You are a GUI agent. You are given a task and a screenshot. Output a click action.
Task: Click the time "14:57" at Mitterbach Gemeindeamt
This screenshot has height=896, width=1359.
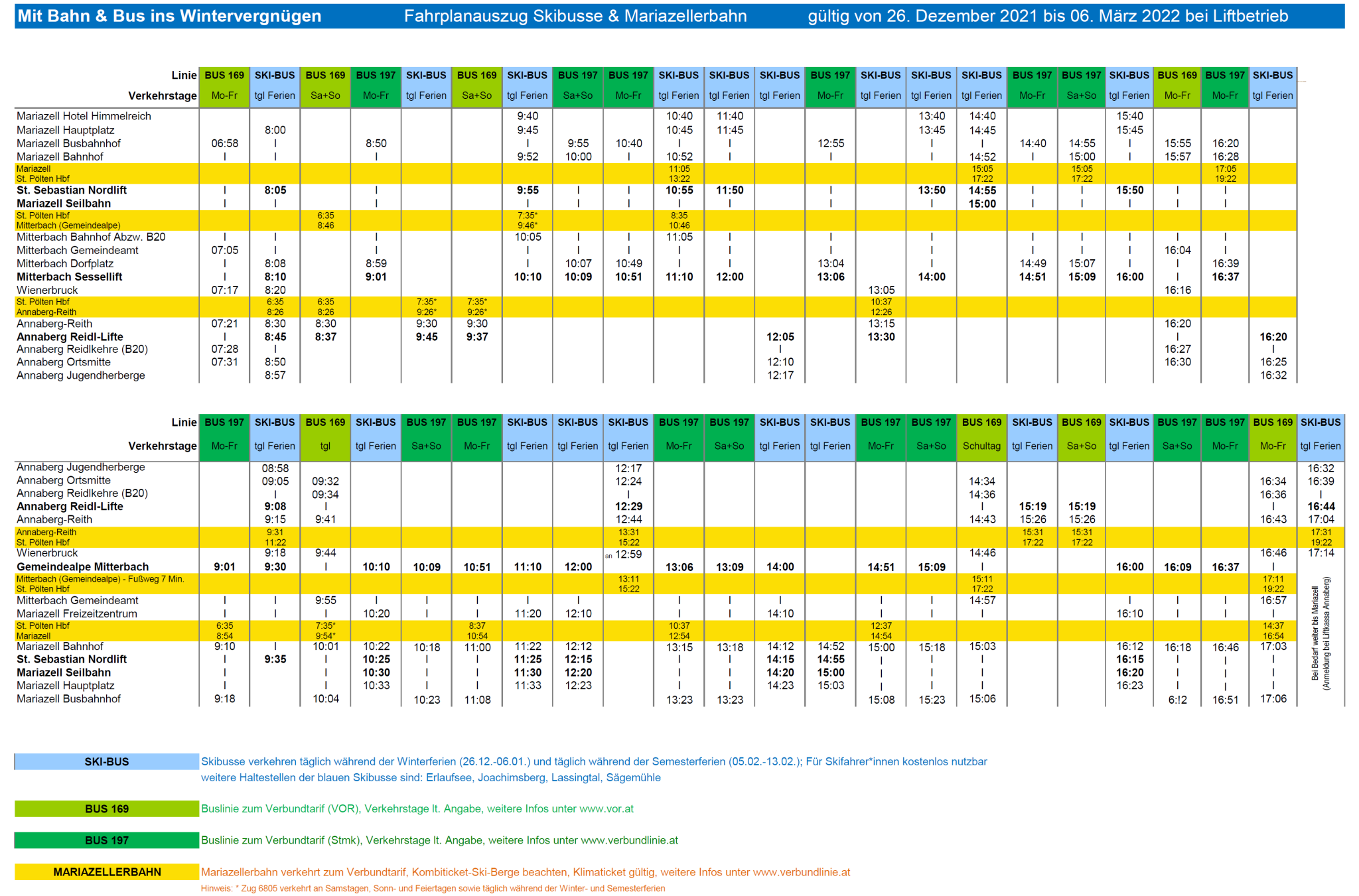pyautogui.click(x=982, y=601)
